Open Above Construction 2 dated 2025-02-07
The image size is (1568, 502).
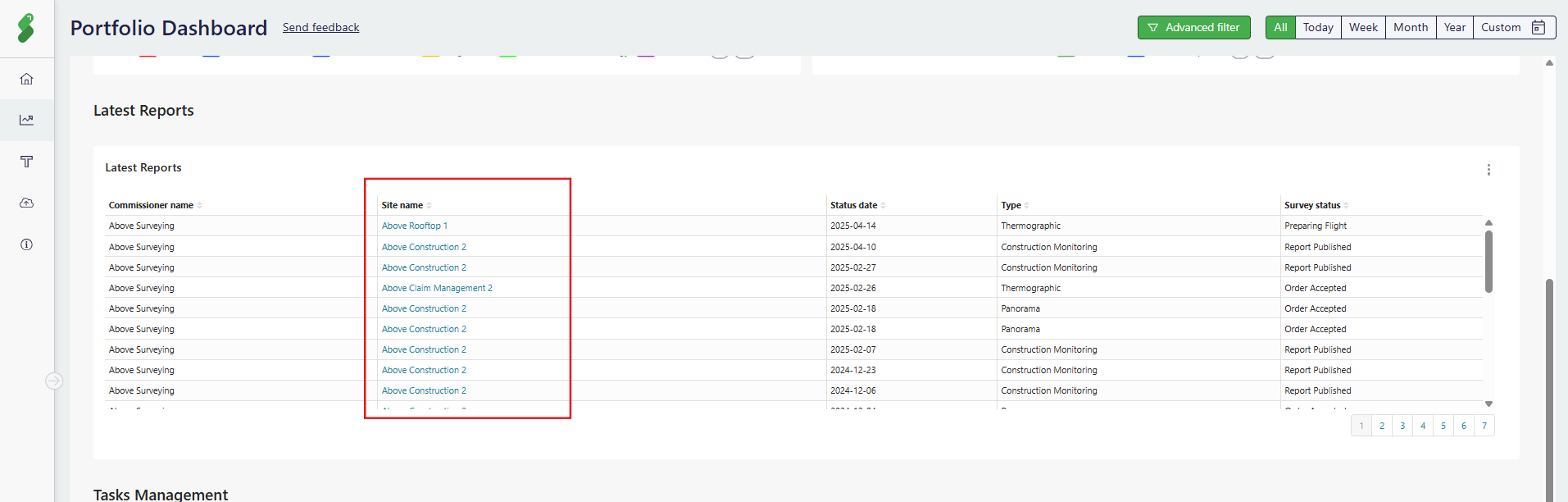[x=424, y=349]
